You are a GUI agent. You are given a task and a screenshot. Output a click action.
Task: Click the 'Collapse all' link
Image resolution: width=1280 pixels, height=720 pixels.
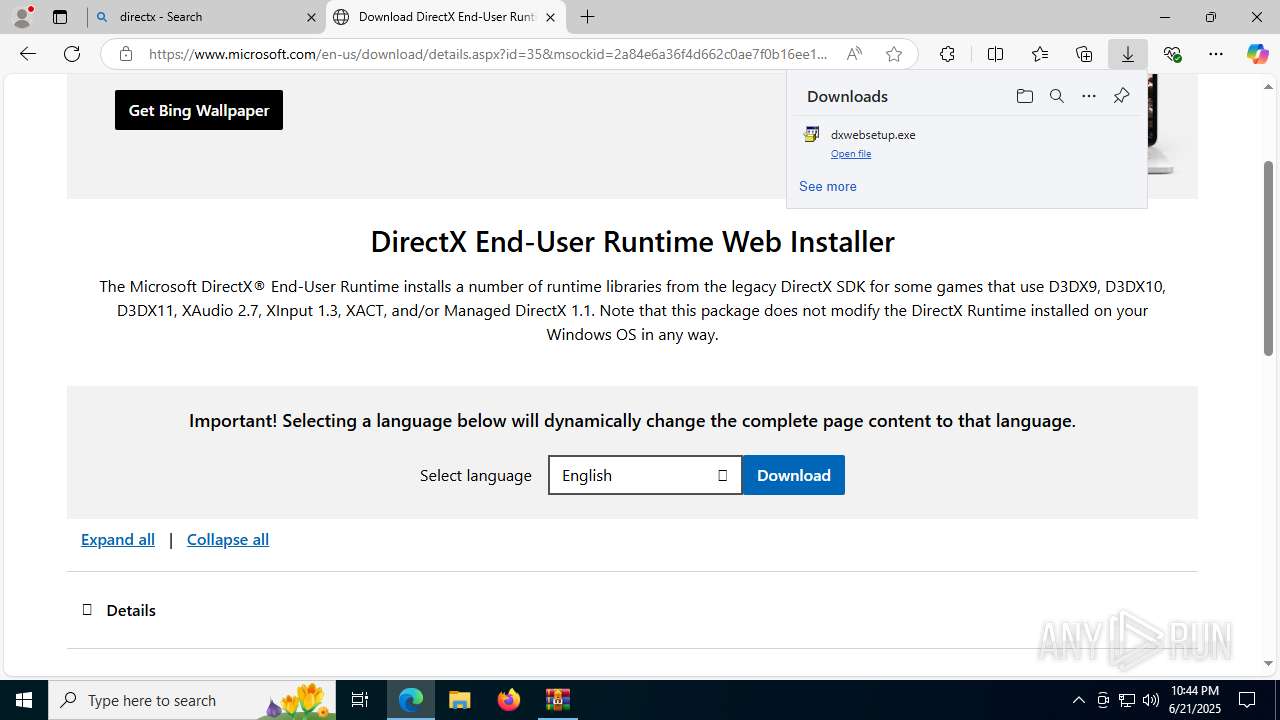(x=228, y=539)
